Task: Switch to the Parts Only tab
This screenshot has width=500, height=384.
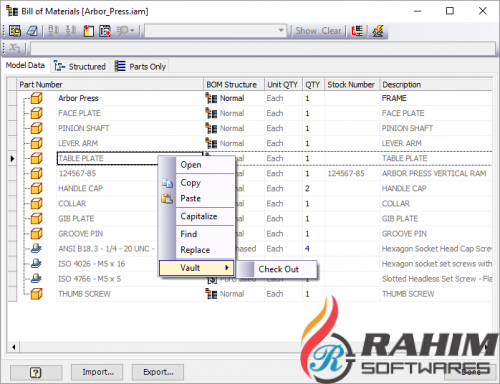Action: coord(140,67)
